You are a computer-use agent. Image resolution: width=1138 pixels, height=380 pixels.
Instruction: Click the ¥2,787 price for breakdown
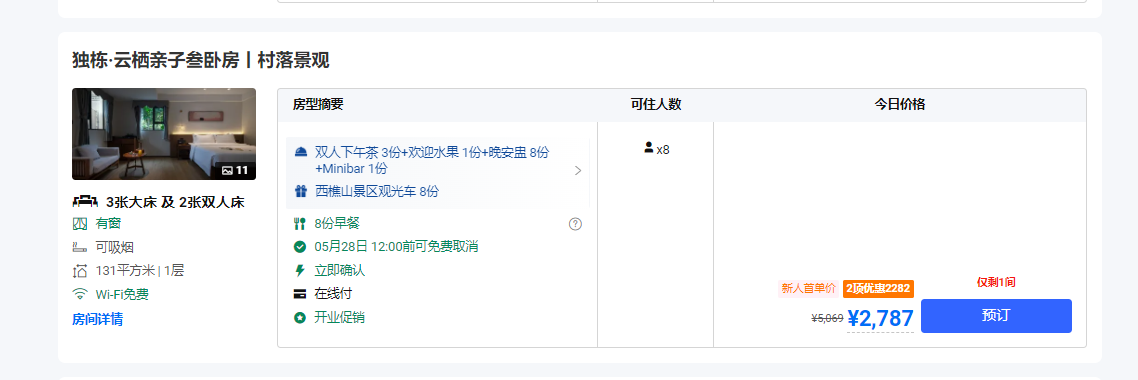tap(880, 318)
